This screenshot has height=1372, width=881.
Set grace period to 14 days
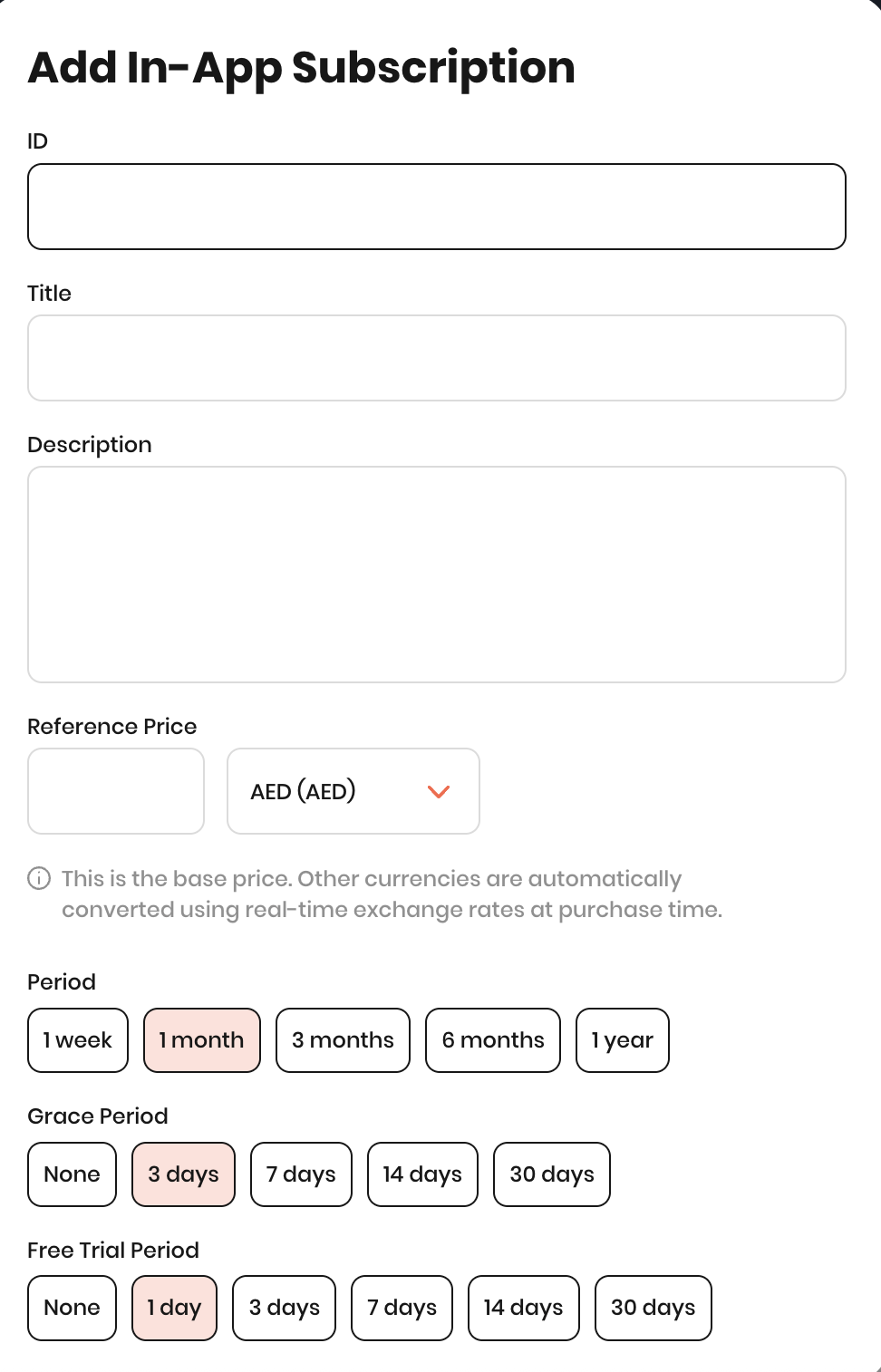click(x=422, y=1174)
